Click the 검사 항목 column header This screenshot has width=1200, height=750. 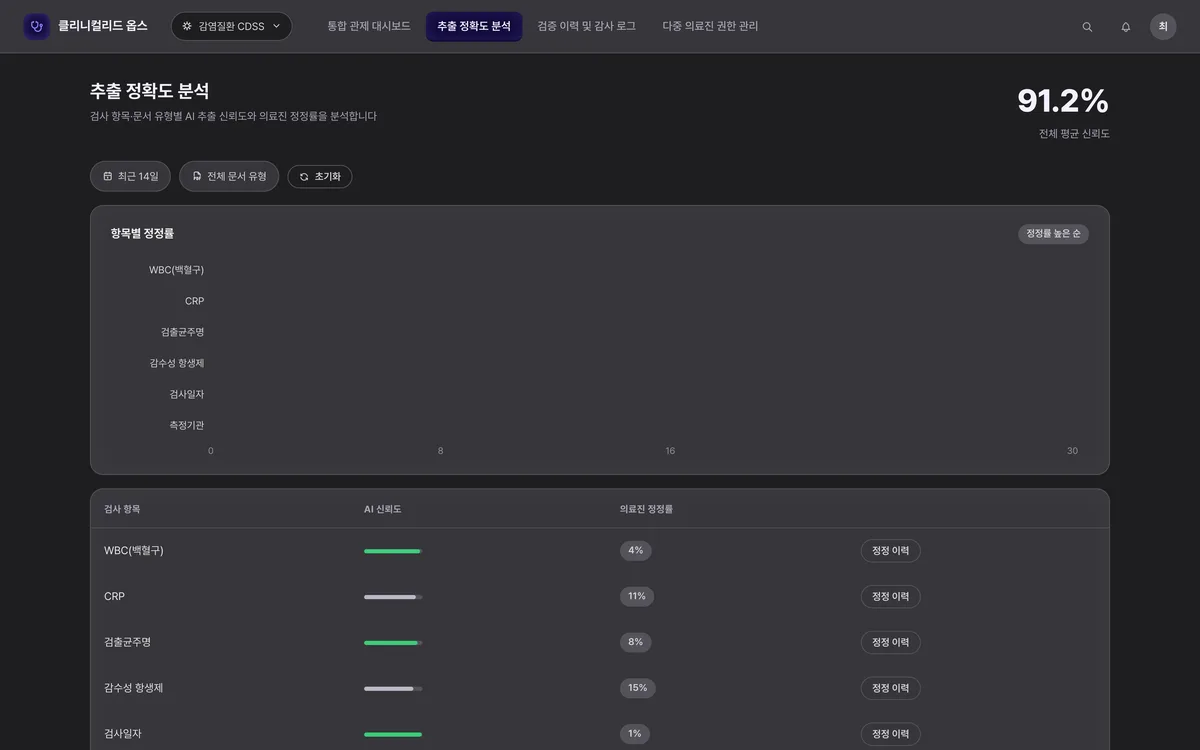coord(122,509)
